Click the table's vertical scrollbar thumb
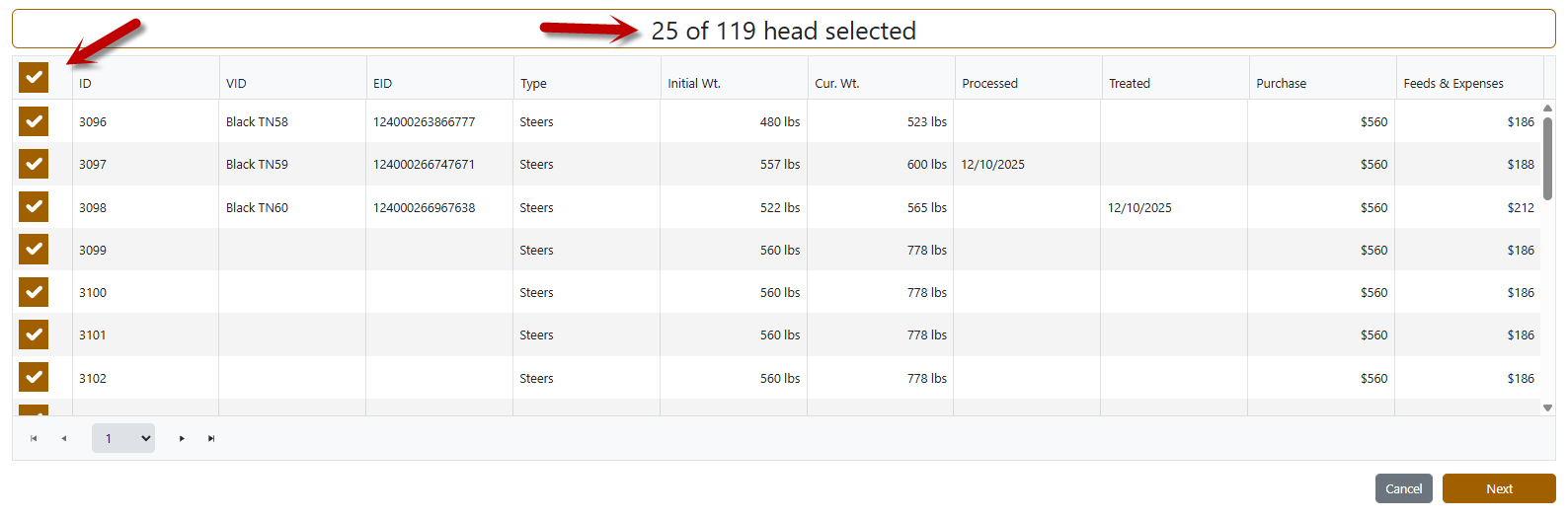The image size is (1568, 519). pyautogui.click(x=1547, y=158)
